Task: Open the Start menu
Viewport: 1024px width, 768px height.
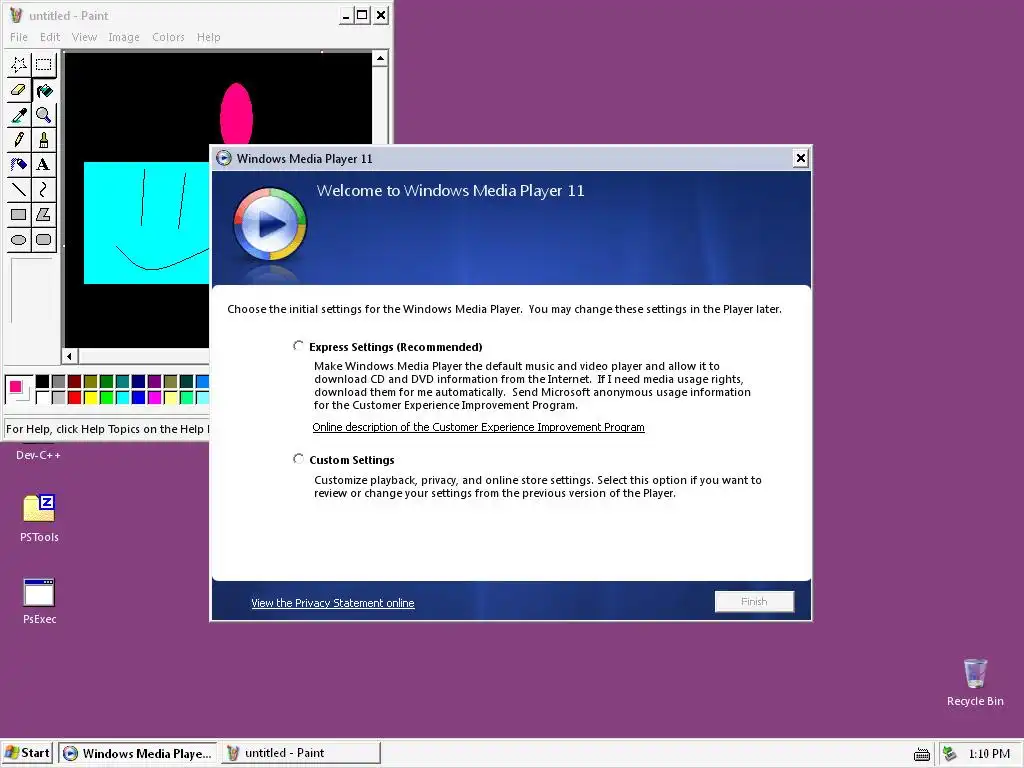Action: coord(27,753)
